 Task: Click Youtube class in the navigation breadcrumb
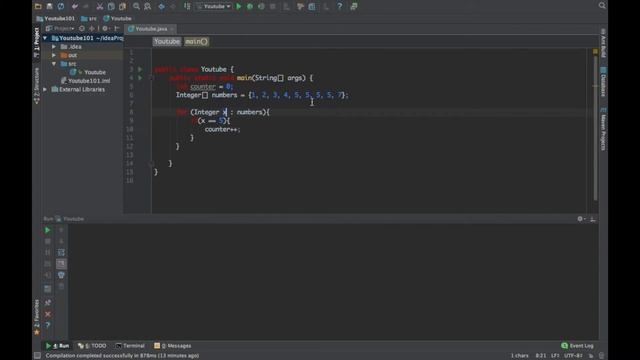pos(118,18)
